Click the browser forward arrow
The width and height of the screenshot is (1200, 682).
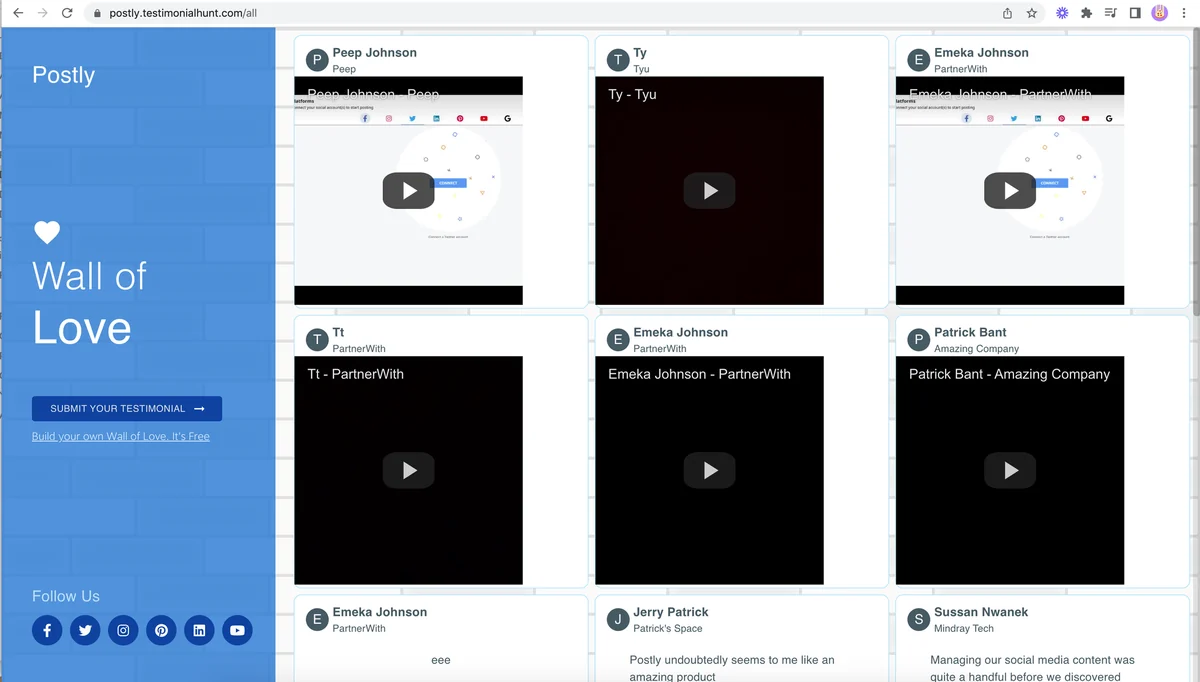[42, 13]
